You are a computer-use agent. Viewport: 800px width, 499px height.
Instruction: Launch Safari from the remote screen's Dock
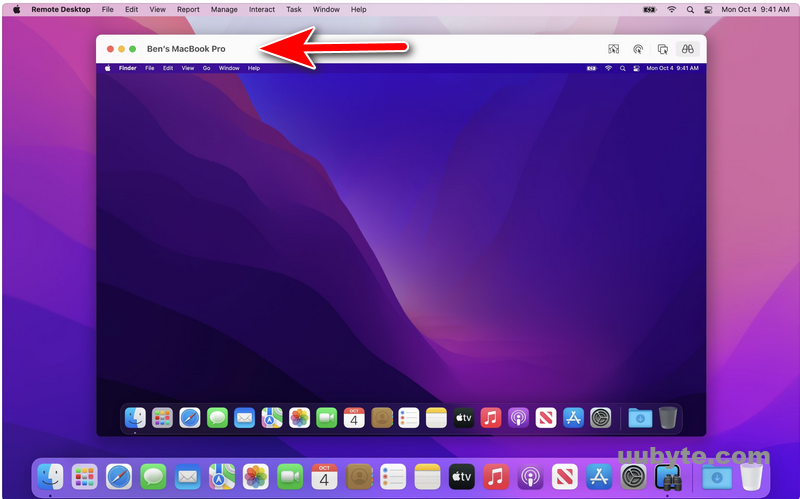click(190, 418)
